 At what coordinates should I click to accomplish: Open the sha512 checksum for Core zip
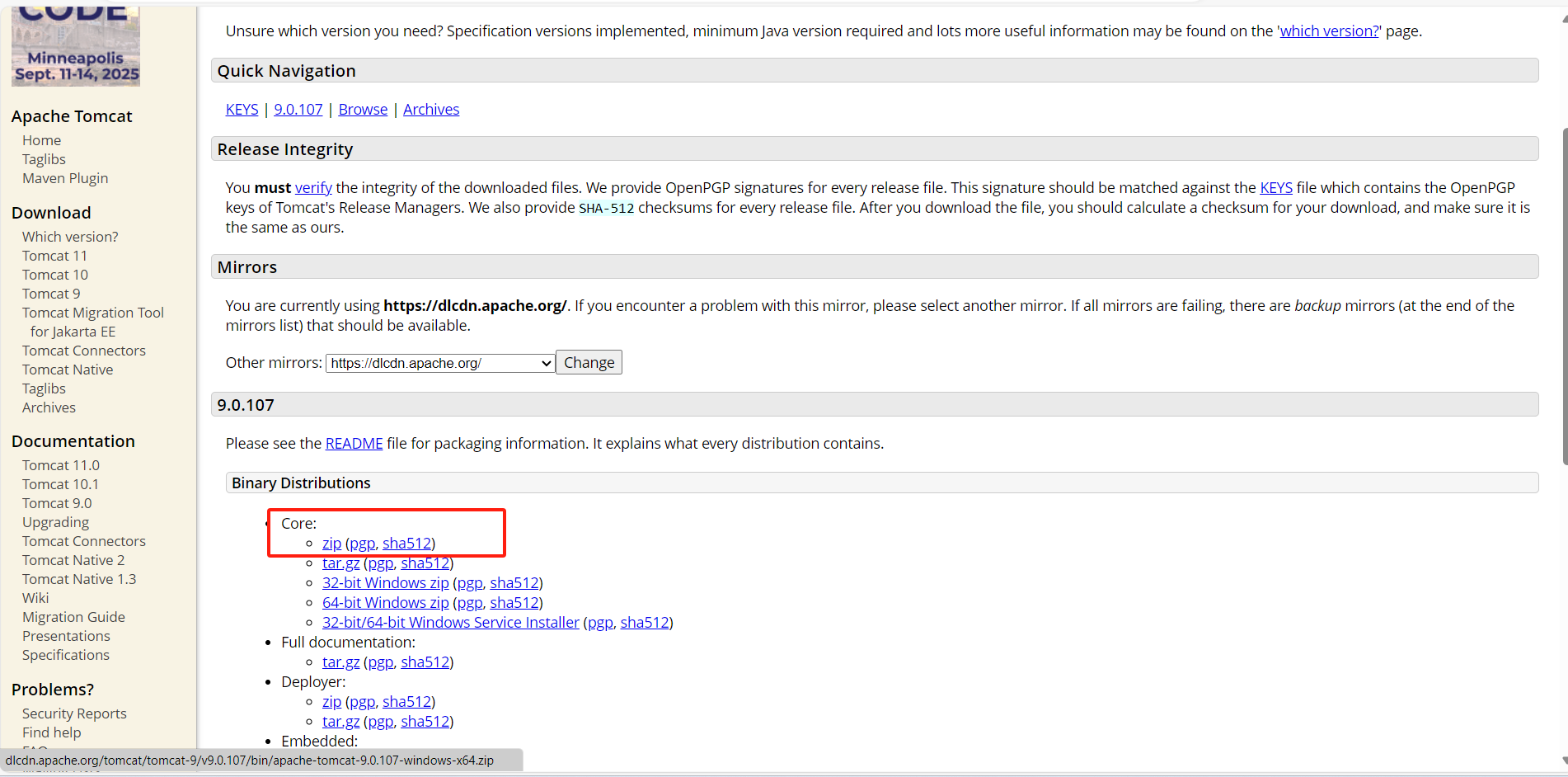[x=407, y=543]
